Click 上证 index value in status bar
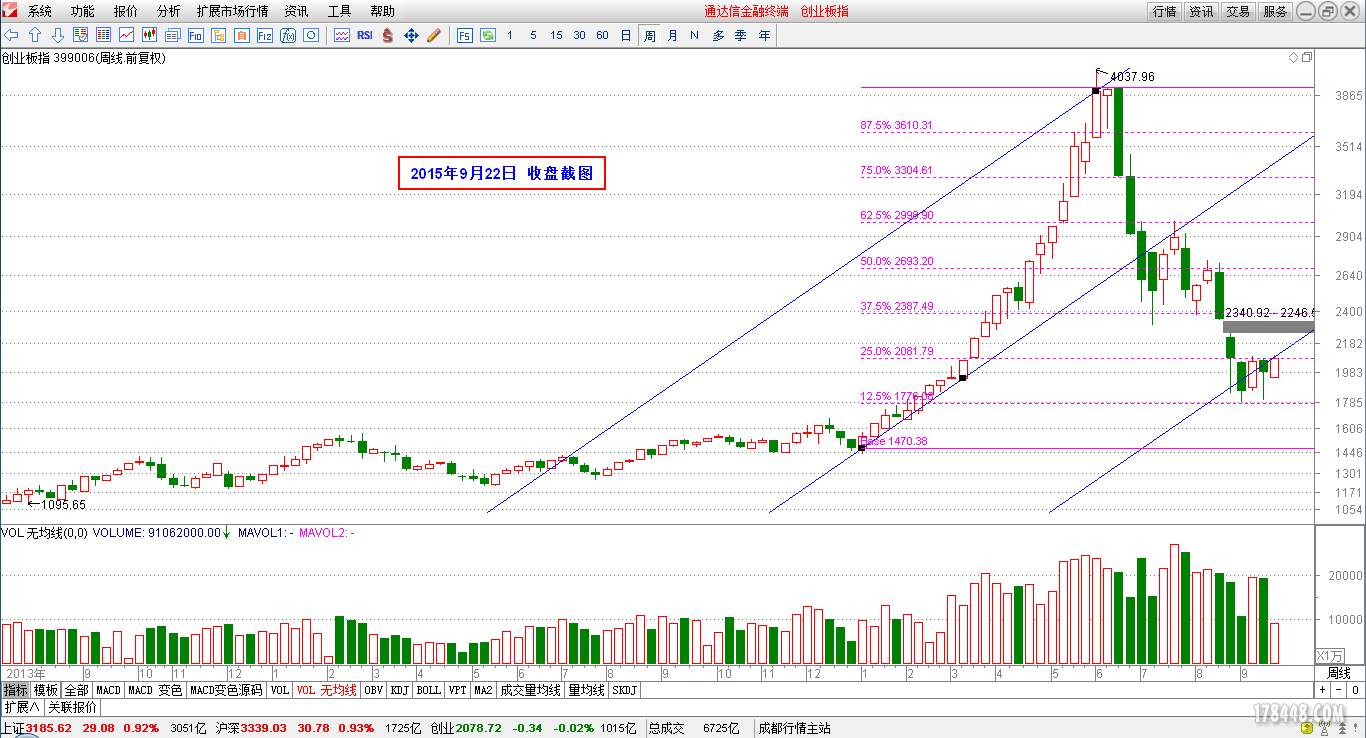1366x738 pixels. click(48, 728)
